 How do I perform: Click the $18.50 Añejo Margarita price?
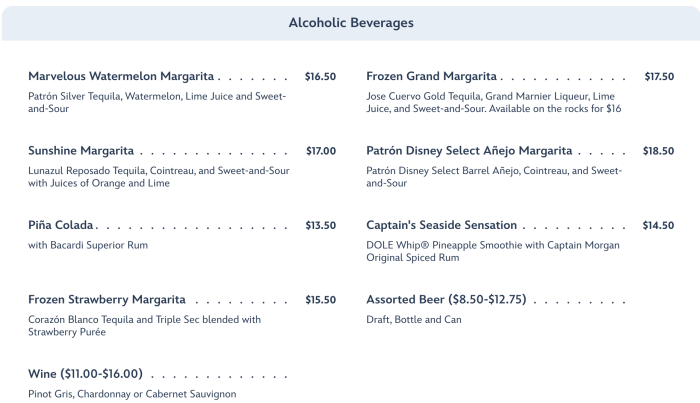pos(658,151)
